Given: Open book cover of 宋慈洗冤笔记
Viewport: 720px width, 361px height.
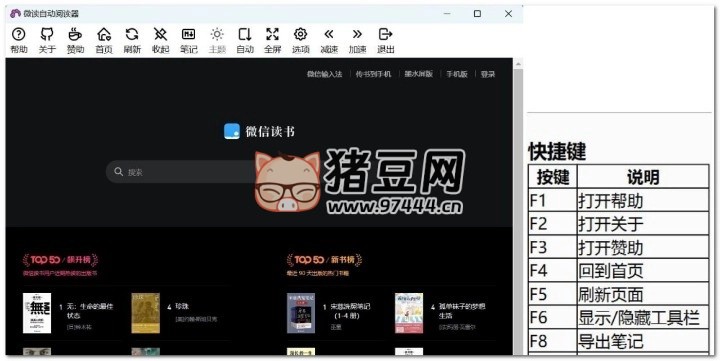Looking at the screenshot, I should [301, 313].
